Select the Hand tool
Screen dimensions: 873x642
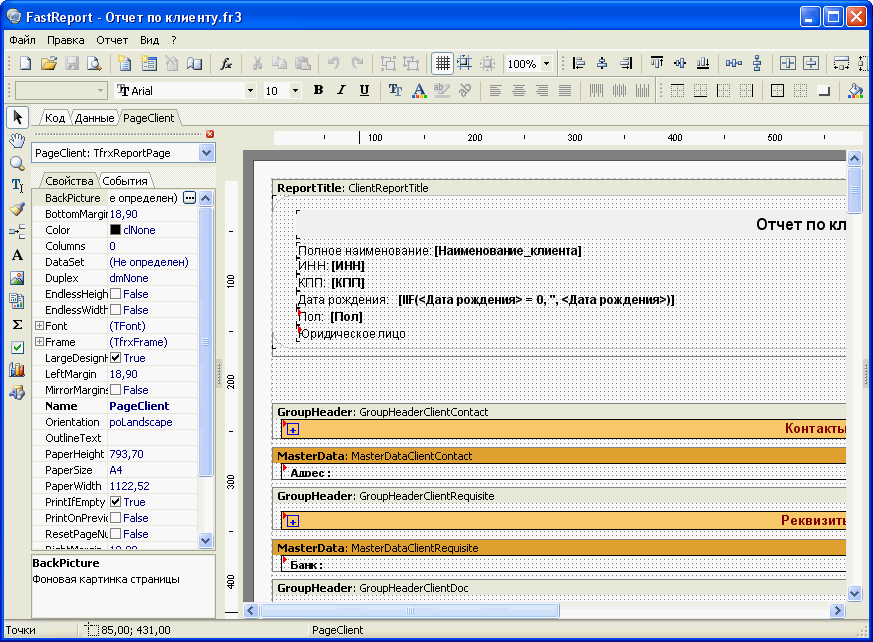click(x=17, y=140)
